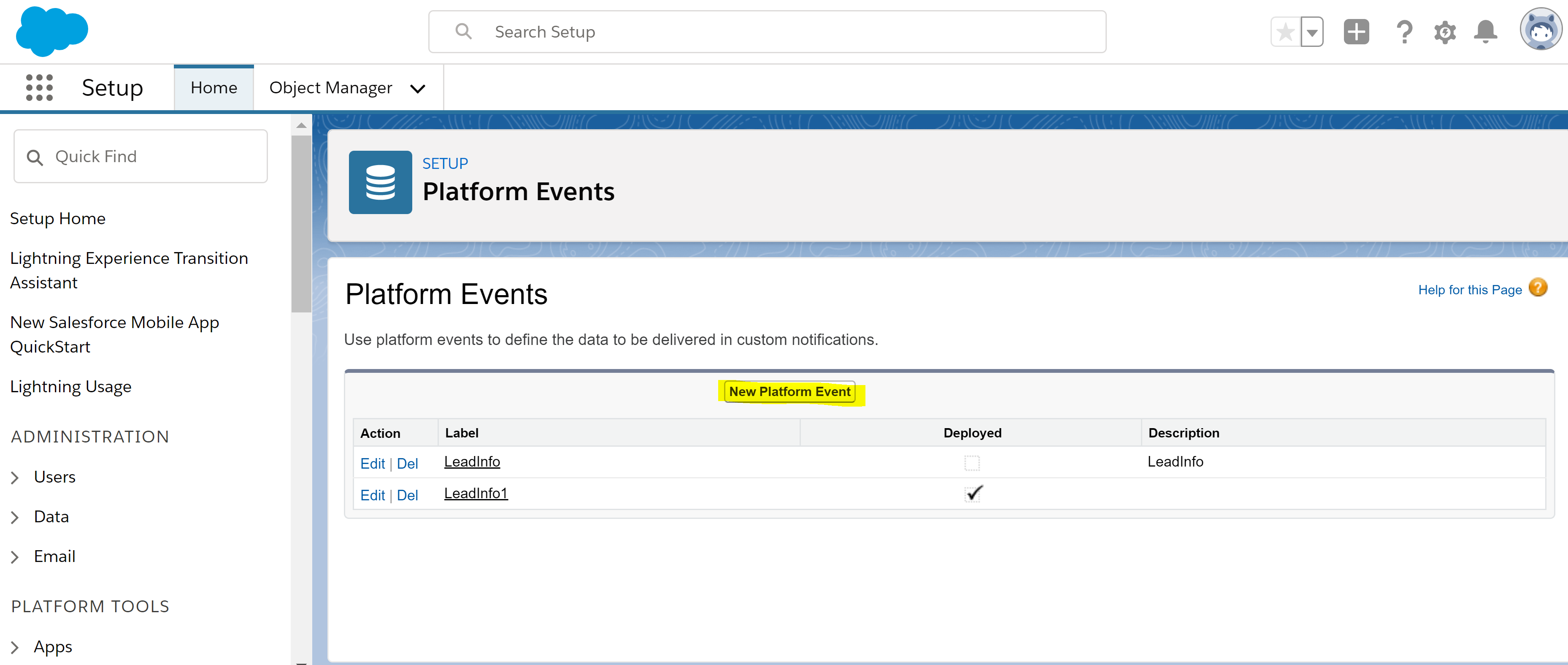View notifications bell

pyautogui.click(x=1485, y=32)
